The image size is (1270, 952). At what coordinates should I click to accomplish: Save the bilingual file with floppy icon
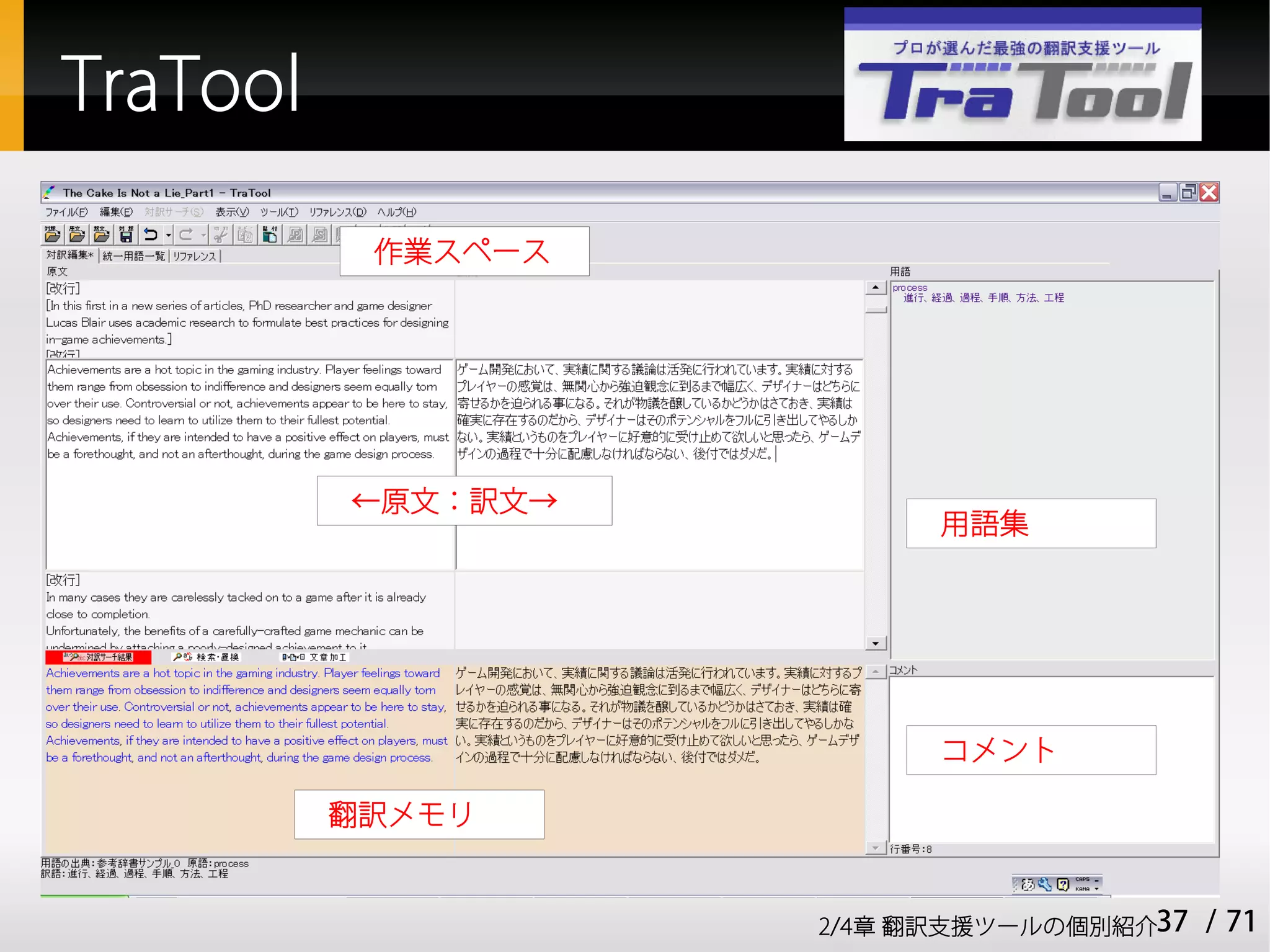[127, 234]
